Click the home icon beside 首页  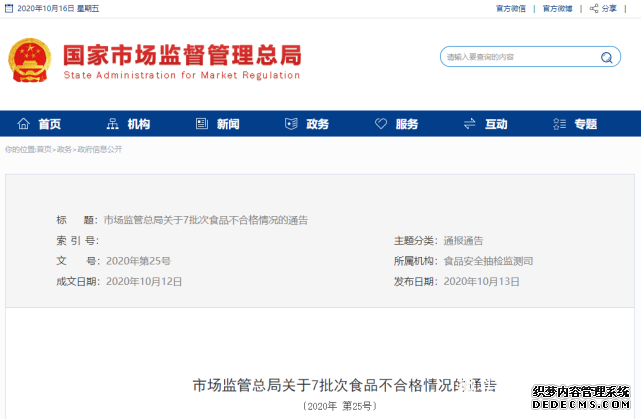pos(23,123)
